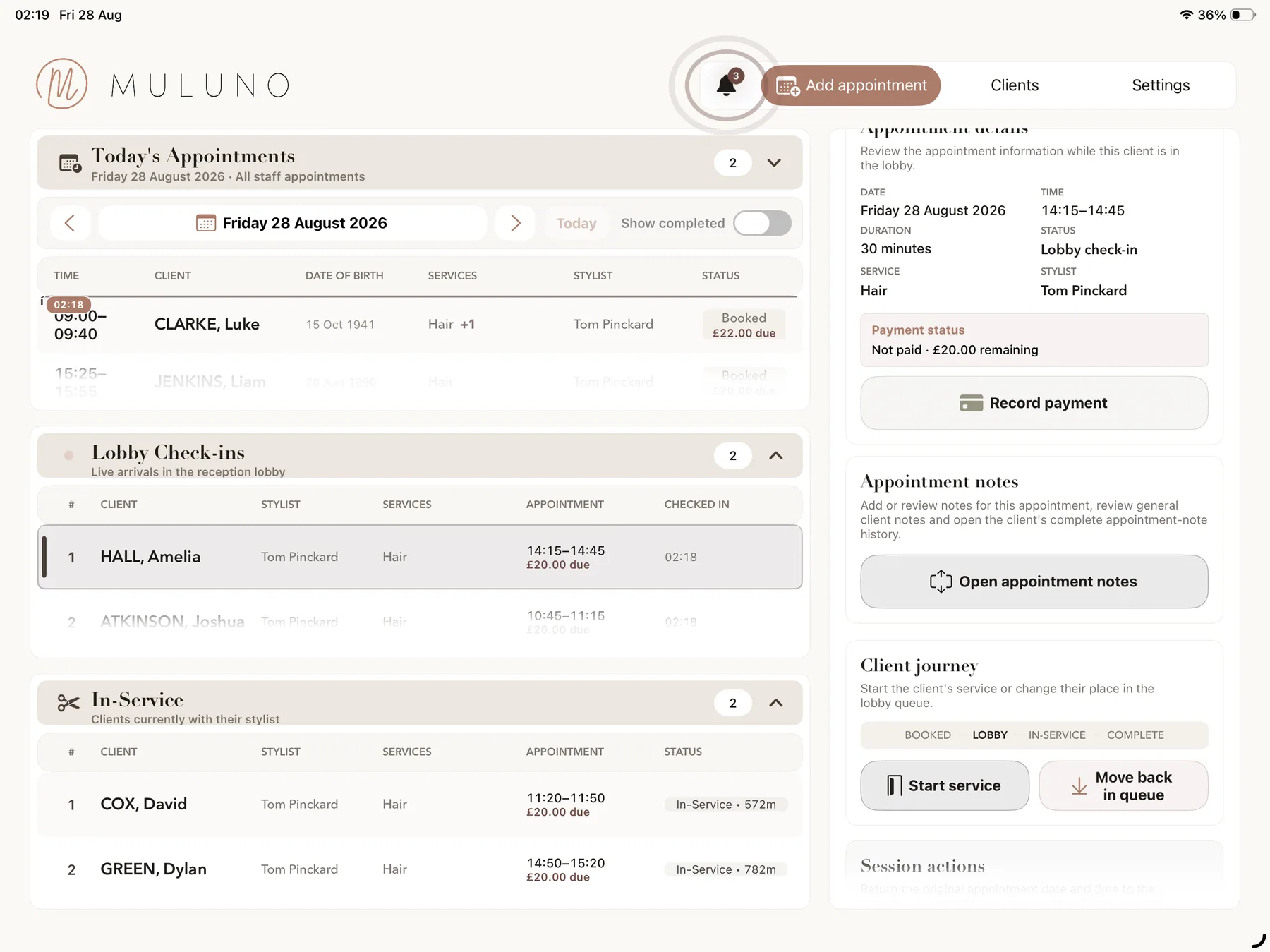Click Move back in queue button

click(1123, 785)
